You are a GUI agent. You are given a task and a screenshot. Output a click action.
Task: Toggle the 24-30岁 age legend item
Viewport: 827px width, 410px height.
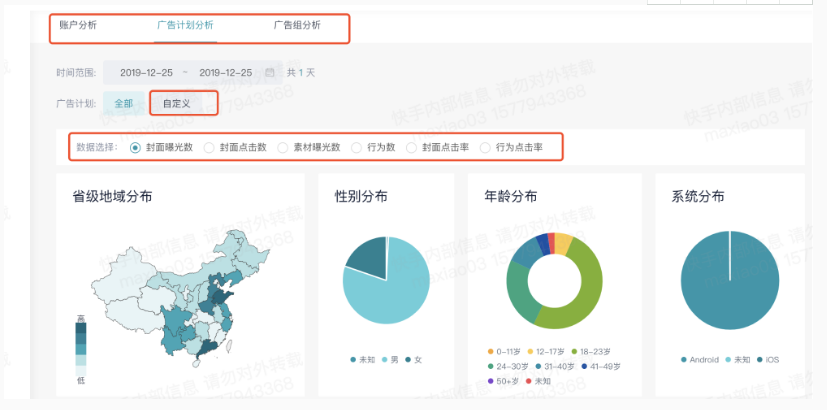507,366
